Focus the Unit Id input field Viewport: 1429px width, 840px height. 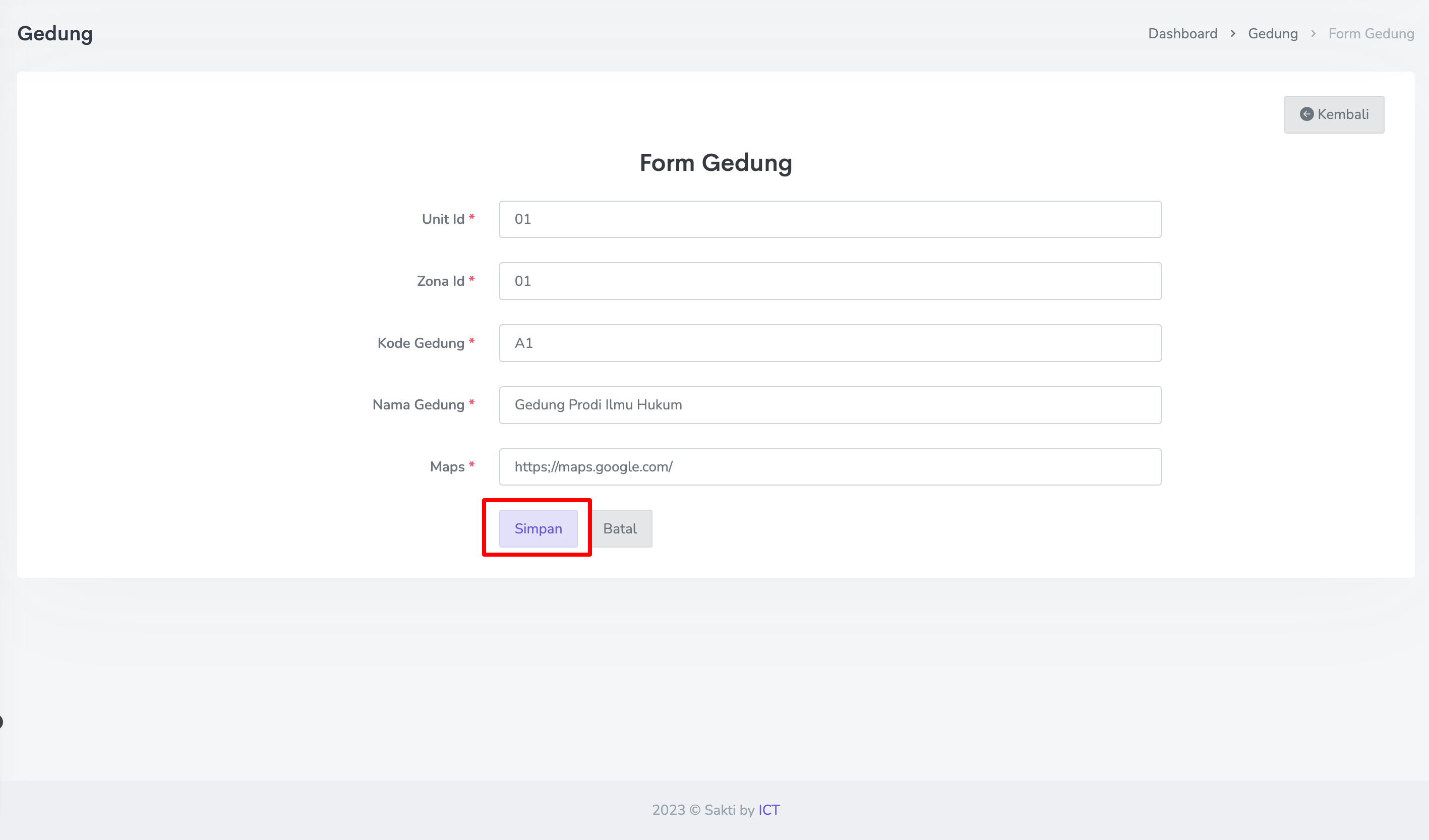click(x=829, y=219)
